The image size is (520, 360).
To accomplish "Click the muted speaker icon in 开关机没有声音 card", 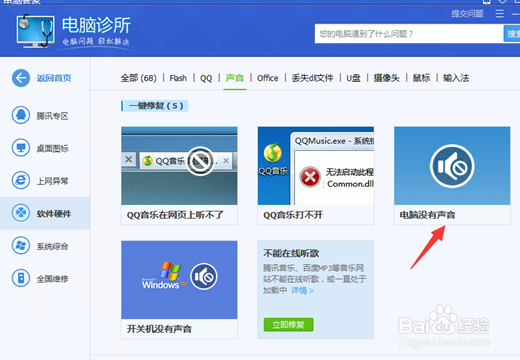I will [204, 276].
